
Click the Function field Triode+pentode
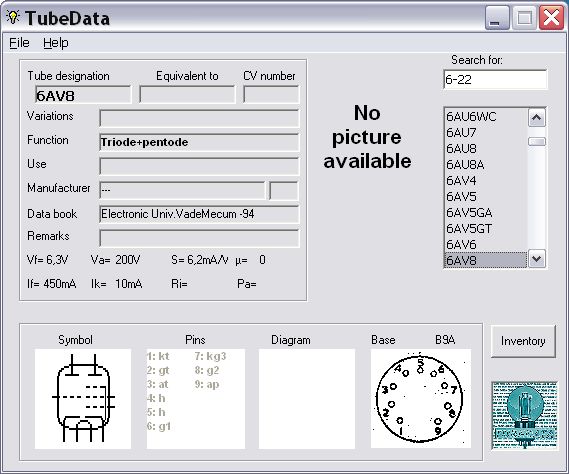199,142
